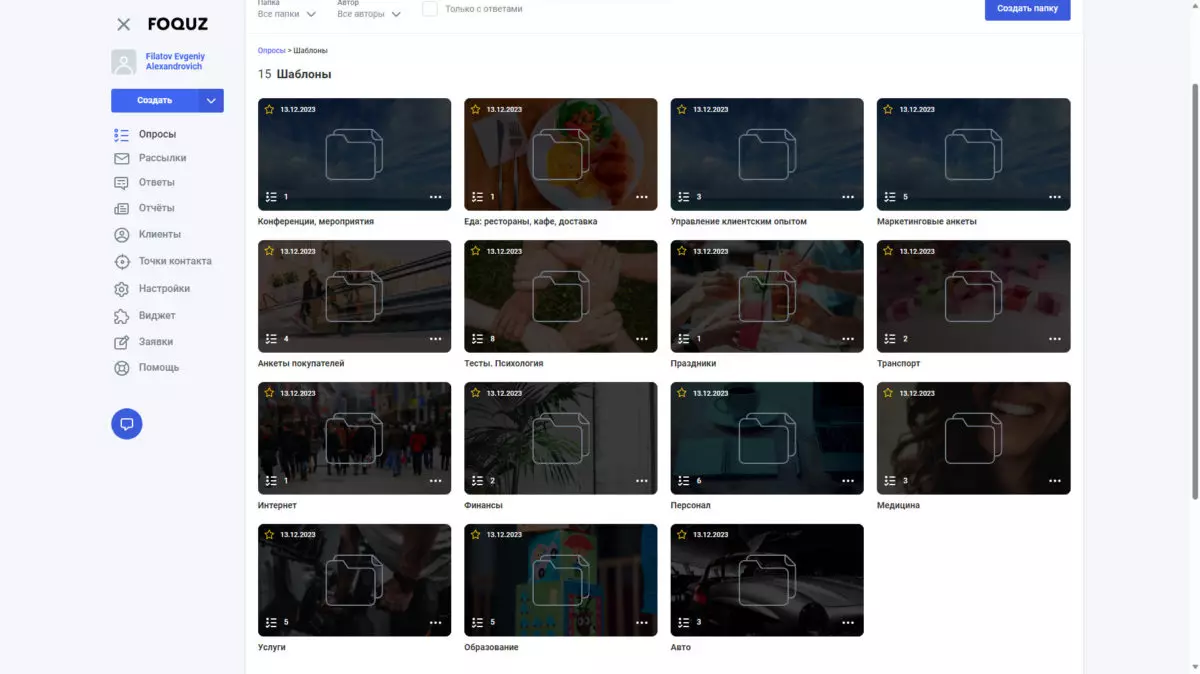Click the Виджет puzzle icon
1200x674 pixels.
point(122,316)
